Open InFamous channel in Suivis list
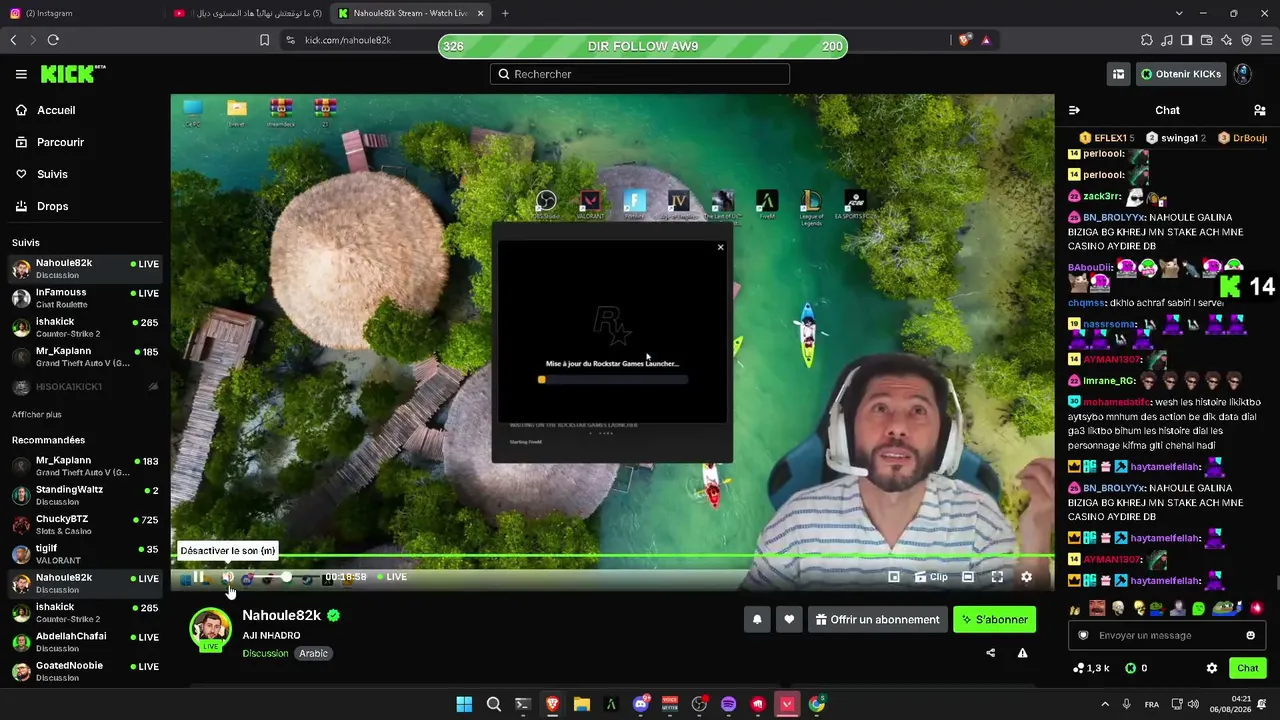Viewport: 1280px width, 720px height. 85,298
